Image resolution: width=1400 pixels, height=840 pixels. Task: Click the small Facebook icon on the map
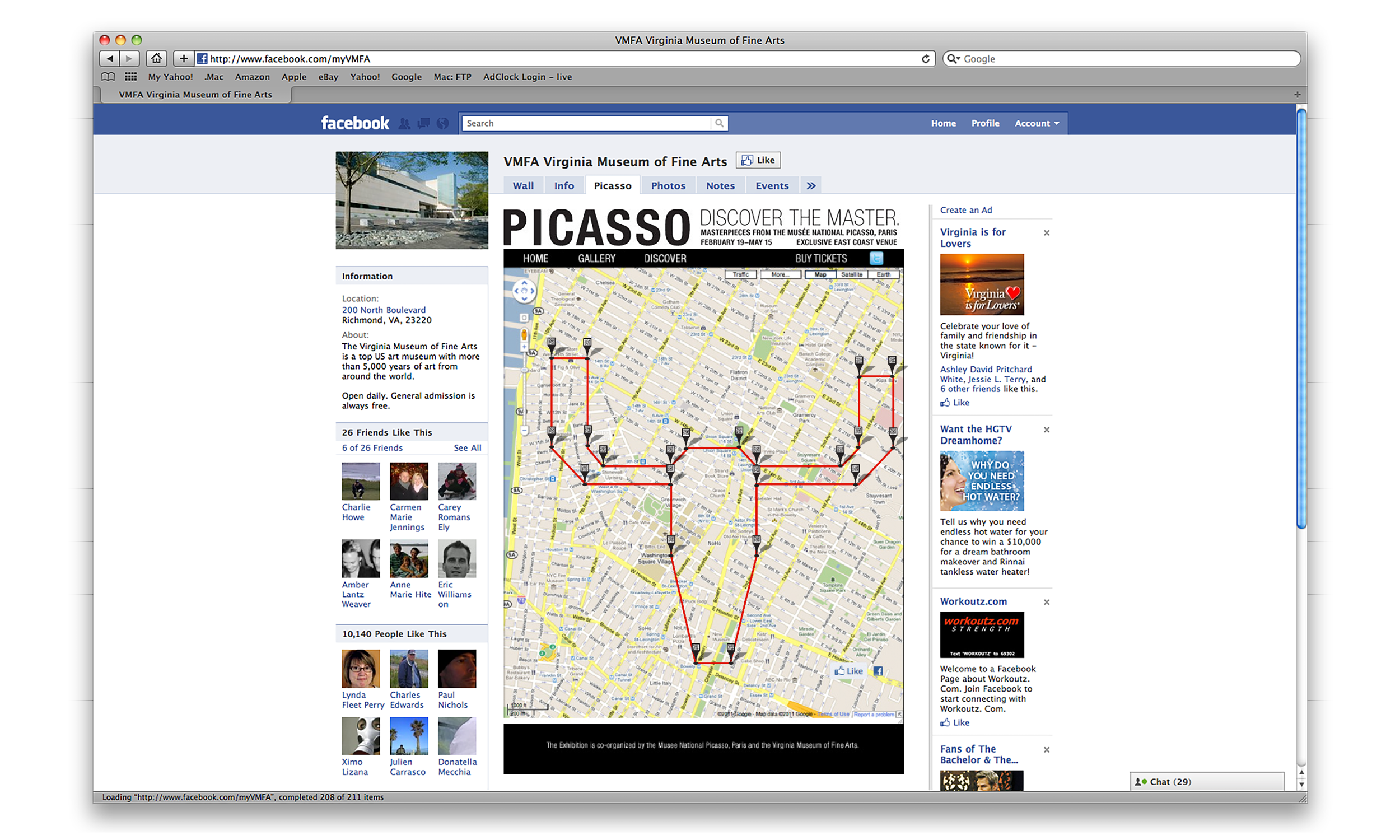tap(878, 671)
